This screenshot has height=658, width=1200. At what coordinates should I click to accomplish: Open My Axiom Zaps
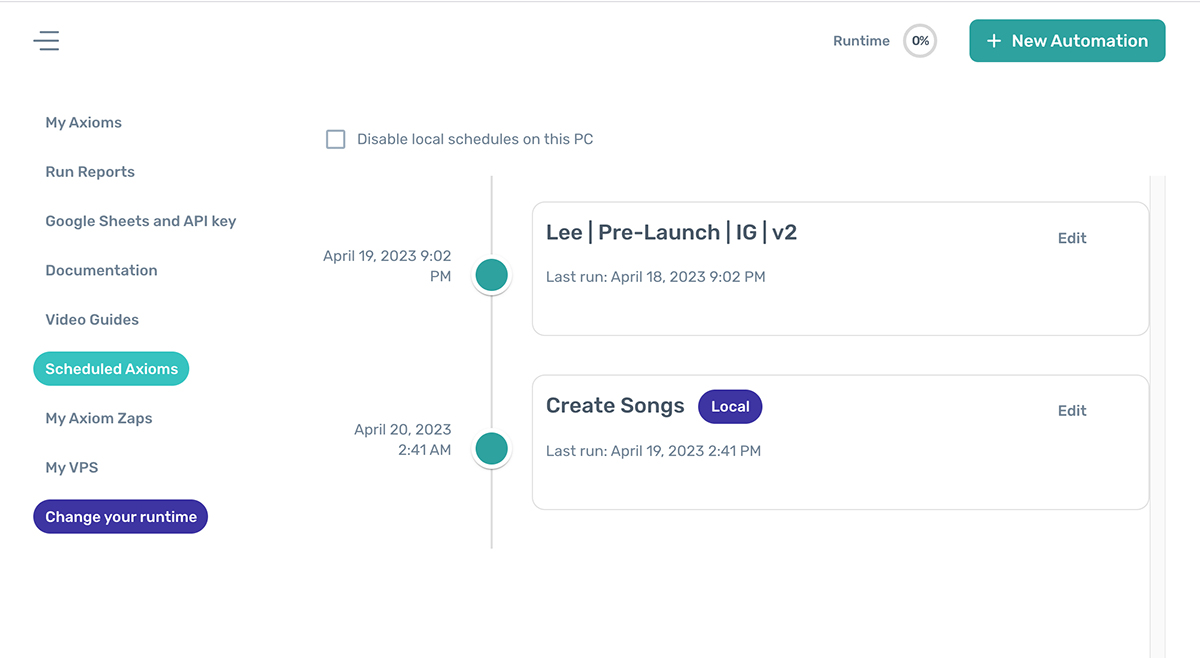[x=98, y=418]
